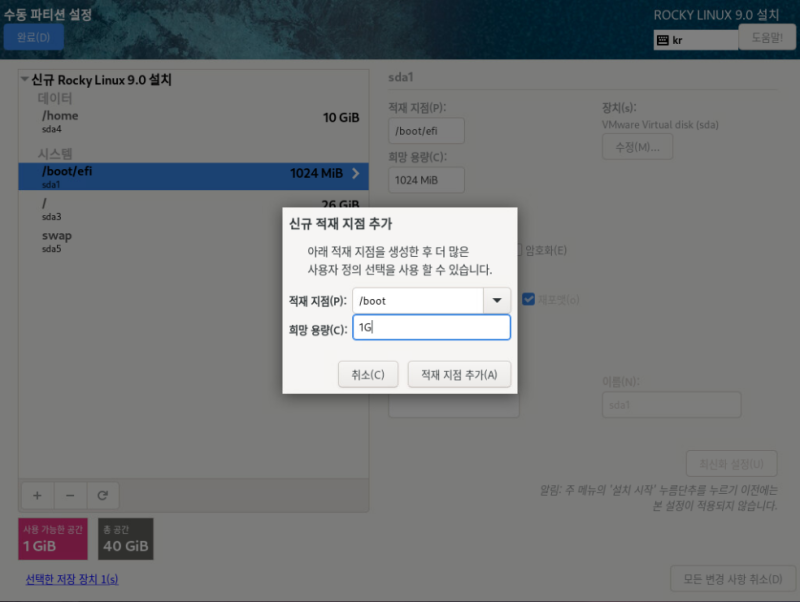Click the sda1 heading in the right panel
Image resolution: width=800 pixels, height=602 pixels.
(401, 77)
